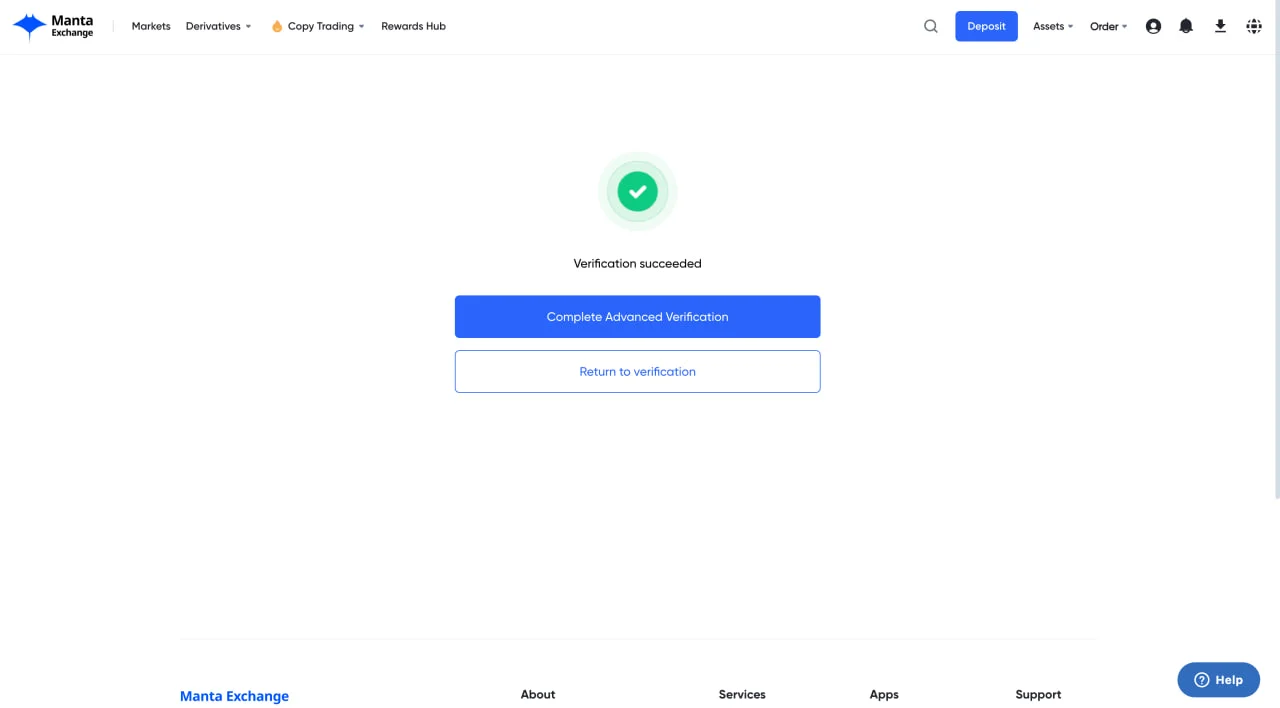Open the search magnifier icon
The width and height of the screenshot is (1280, 708).
pyautogui.click(x=931, y=26)
